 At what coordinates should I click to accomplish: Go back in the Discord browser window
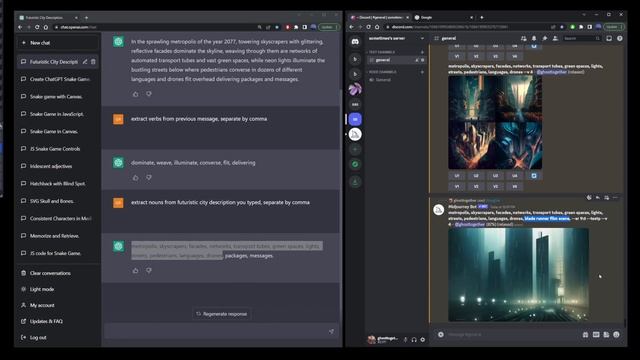click(x=352, y=27)
